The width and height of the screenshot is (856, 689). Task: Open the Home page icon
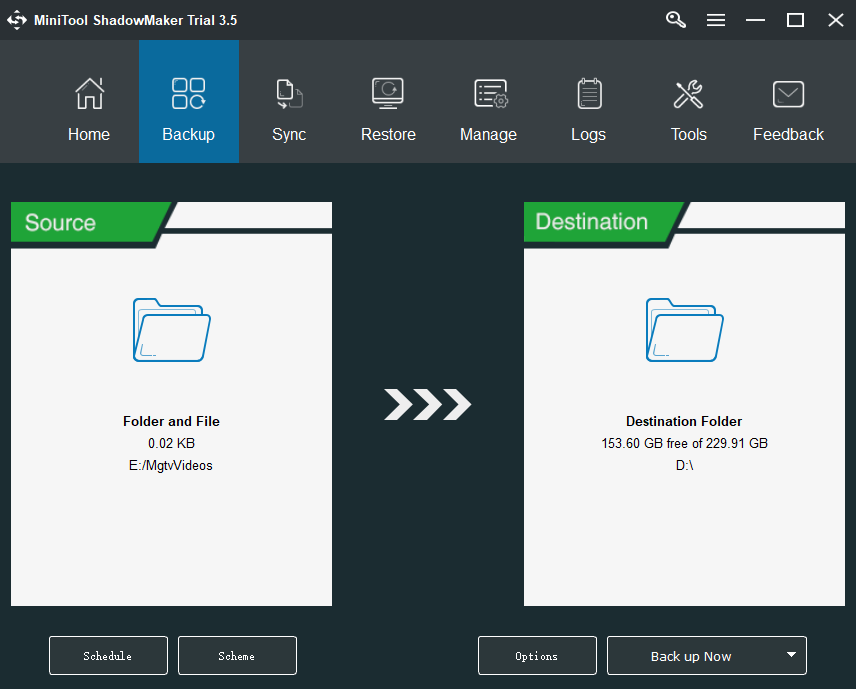[x=89, y=94]
